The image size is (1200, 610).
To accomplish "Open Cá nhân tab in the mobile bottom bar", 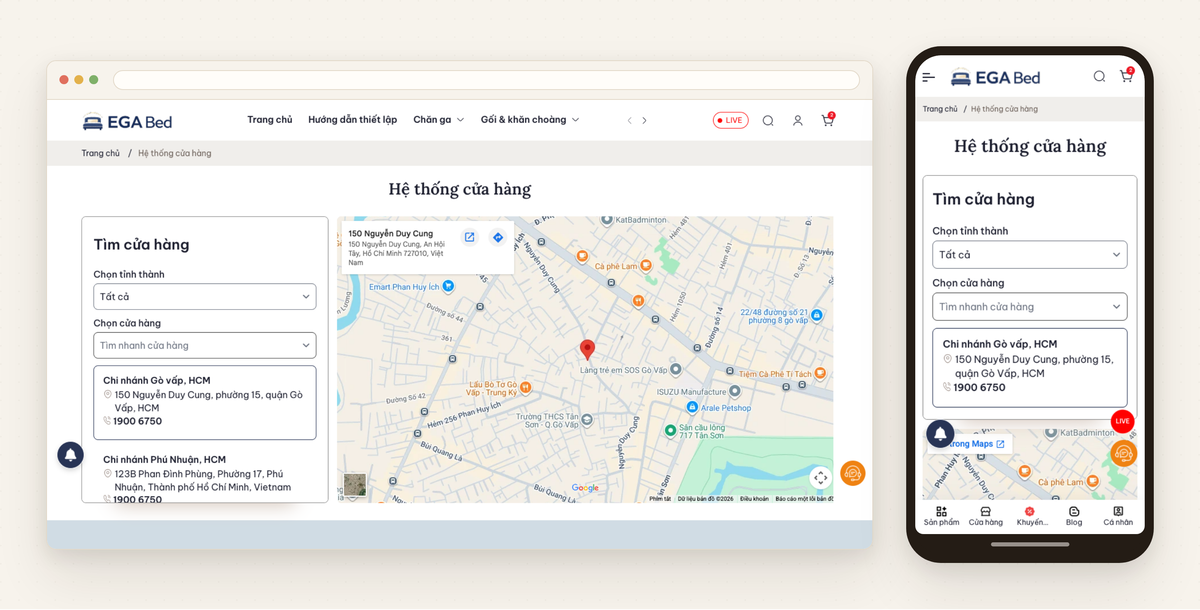I will [x=1118, y=516].
